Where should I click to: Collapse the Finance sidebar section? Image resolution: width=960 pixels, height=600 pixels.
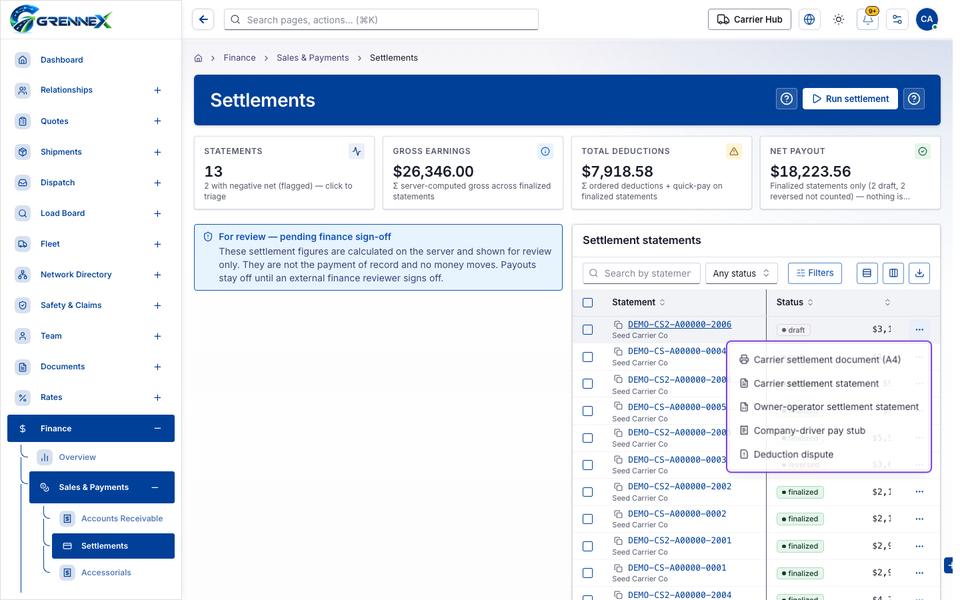tap(157, 429)
